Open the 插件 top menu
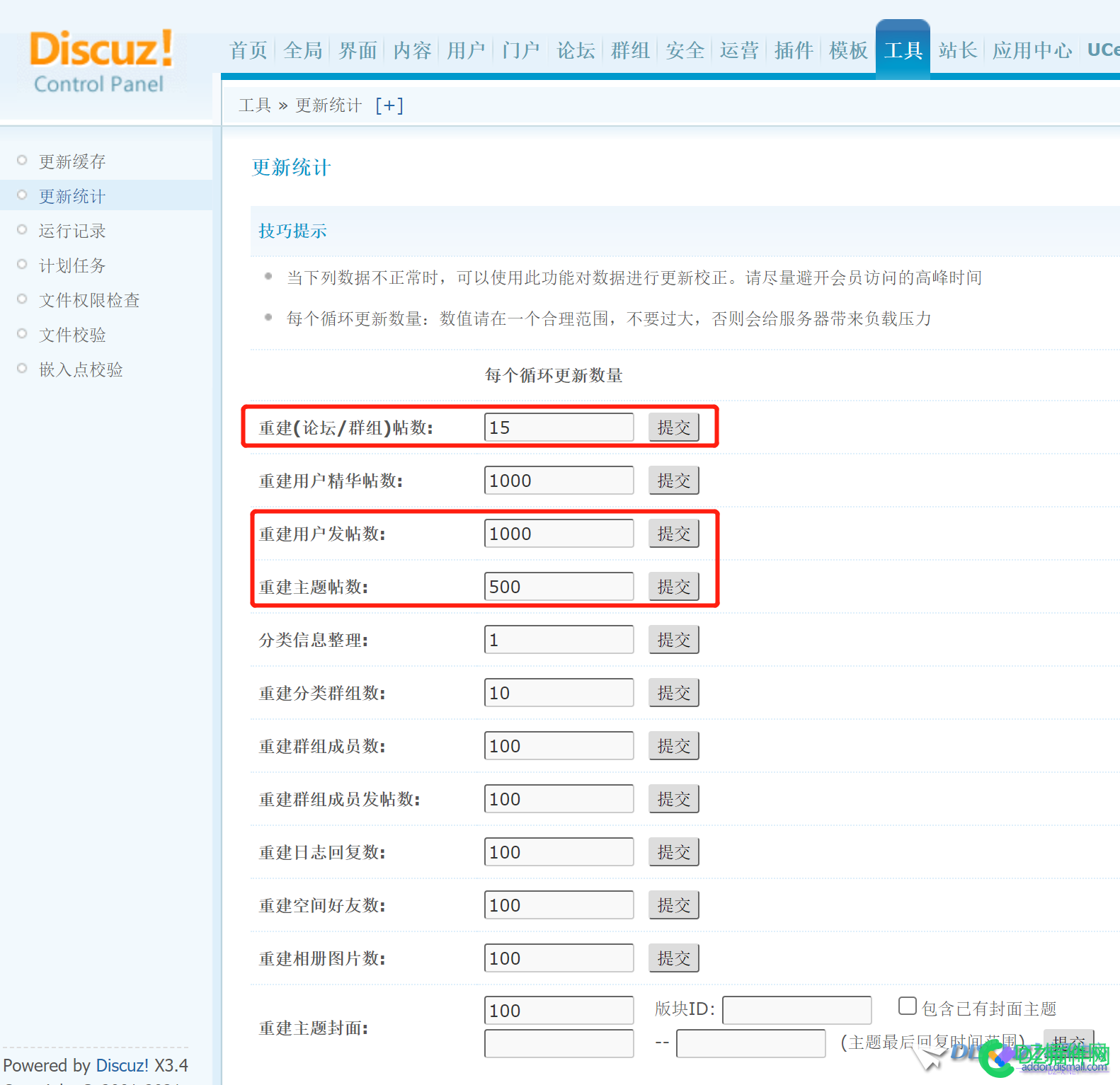Screen dimensions: 1120x1085 tap(794, 50)
